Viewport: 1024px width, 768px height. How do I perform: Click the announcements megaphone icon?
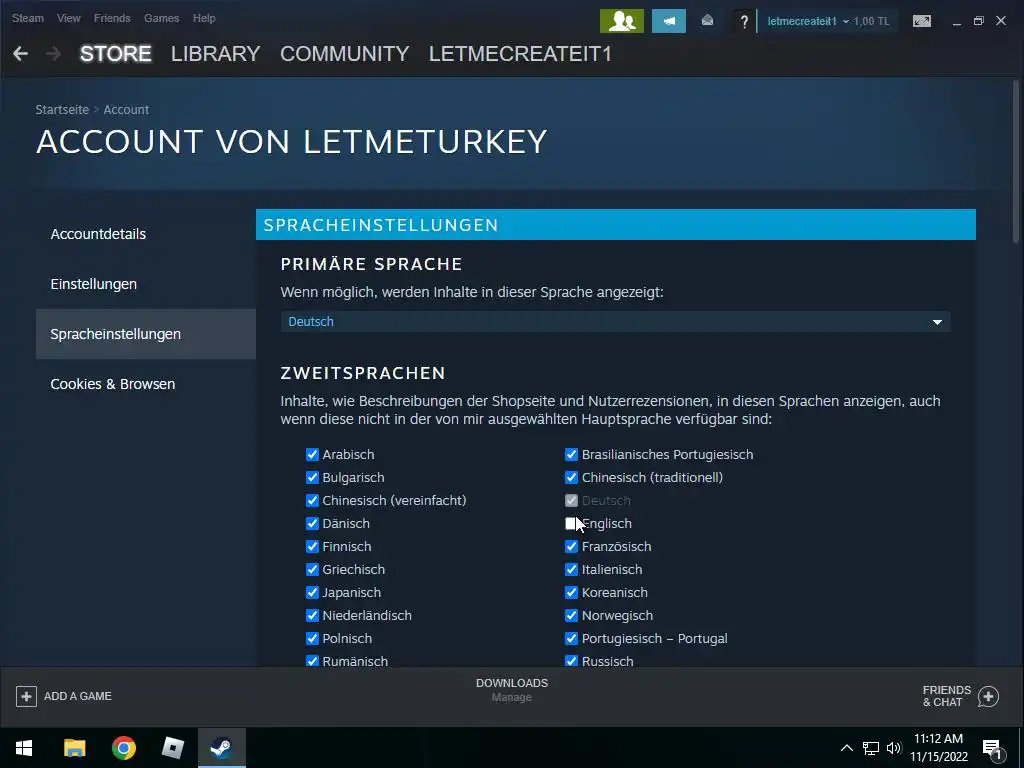coord(669,21)
